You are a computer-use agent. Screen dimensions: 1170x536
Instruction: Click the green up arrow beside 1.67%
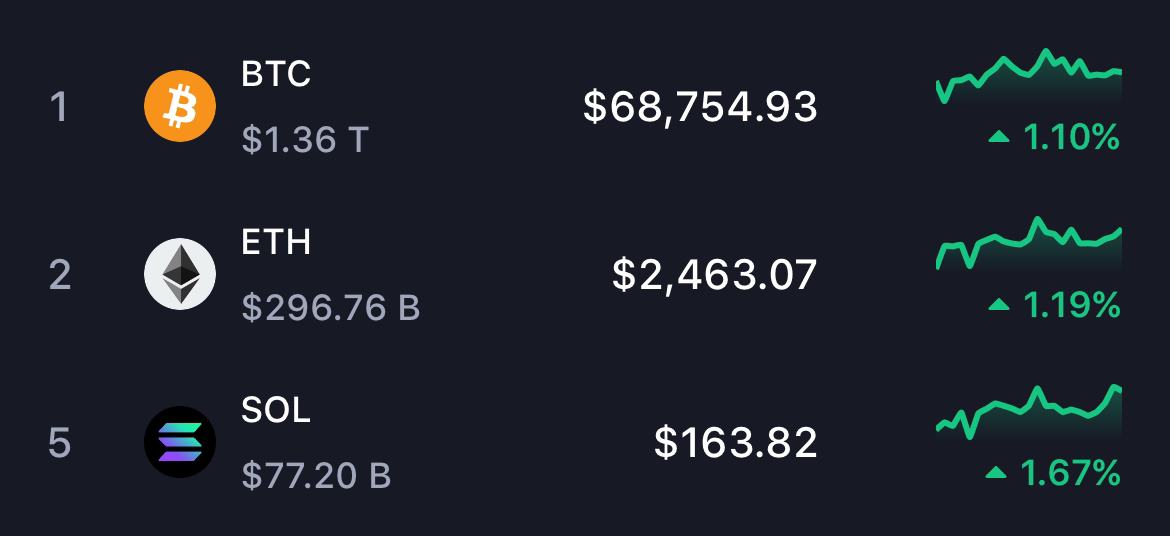tap(996, 473)
